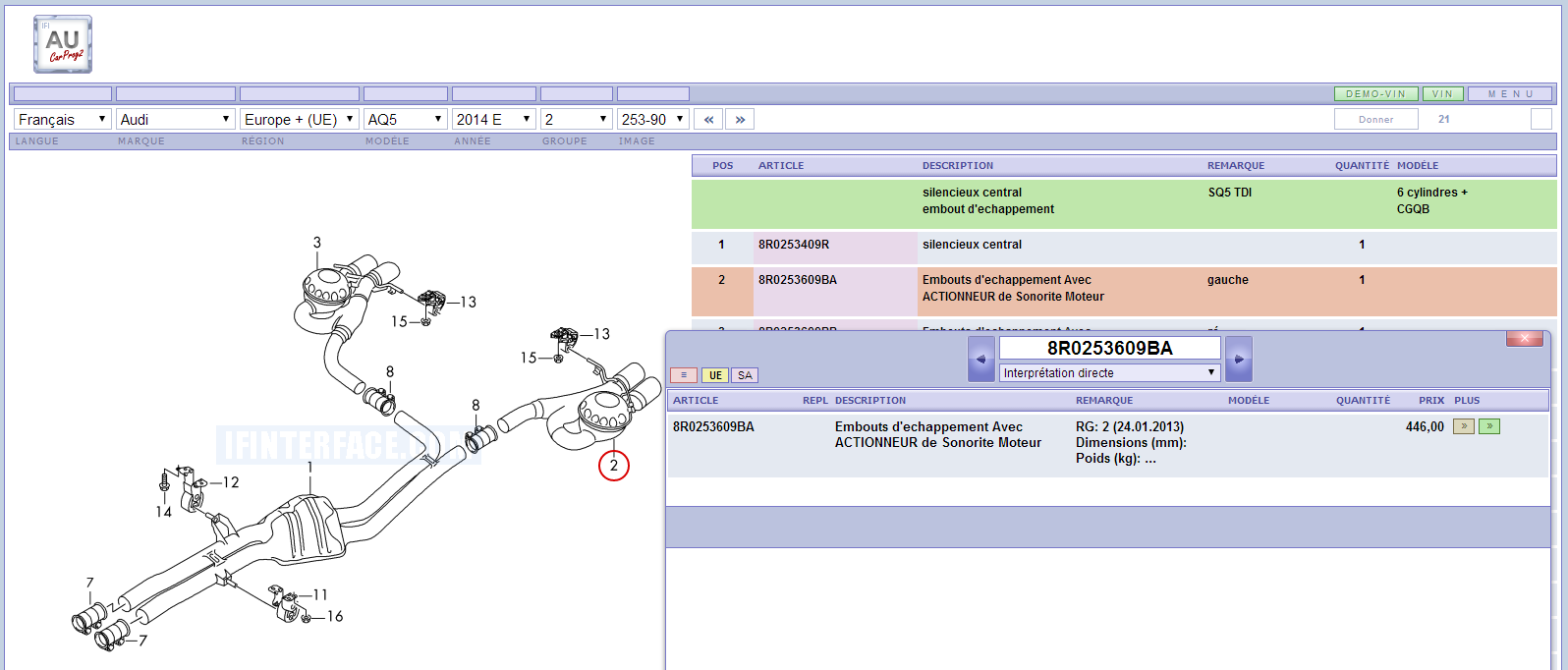Open the MENU button
This screenshot has height=670, width=1568.
[x=1510, y=94]
